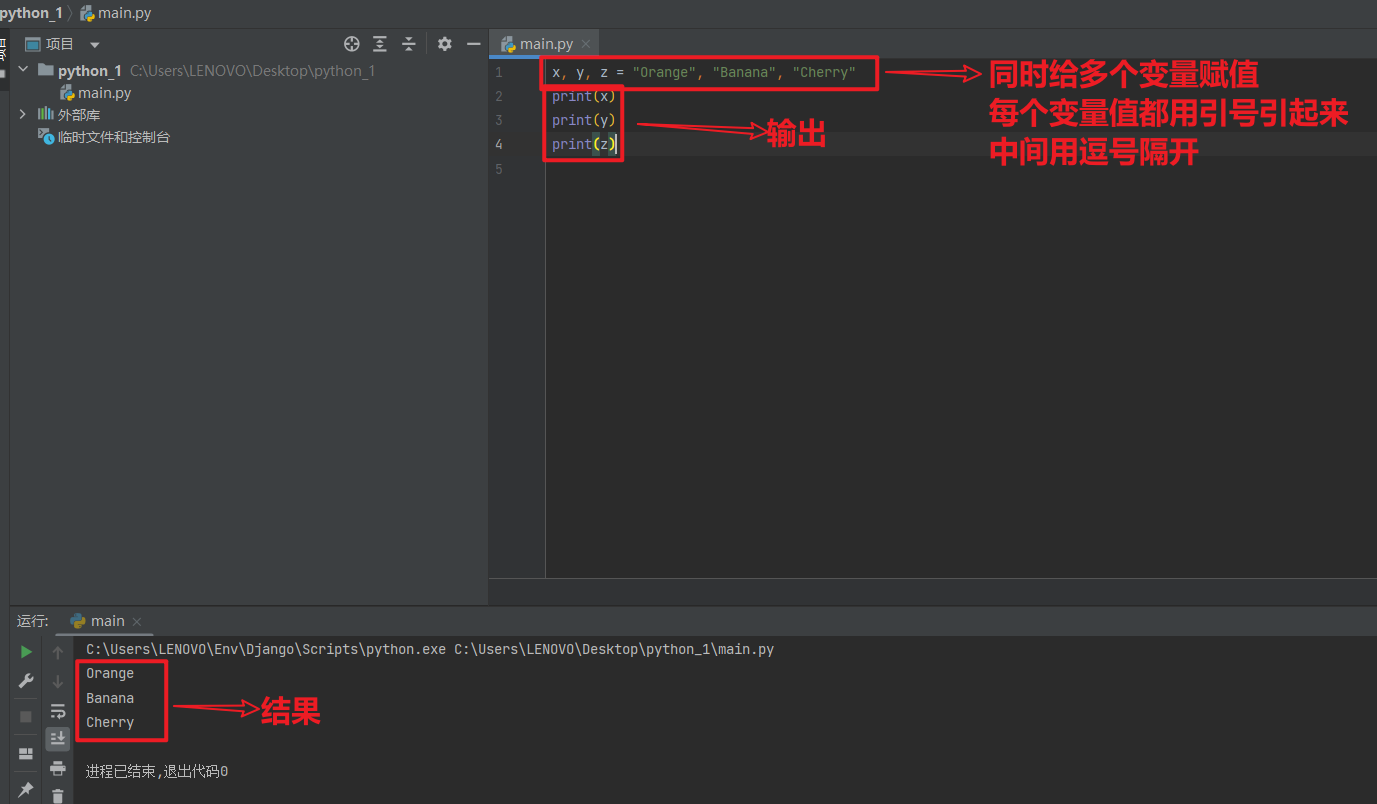
Task: Click Orange output line in console
Action: (110, 674)
